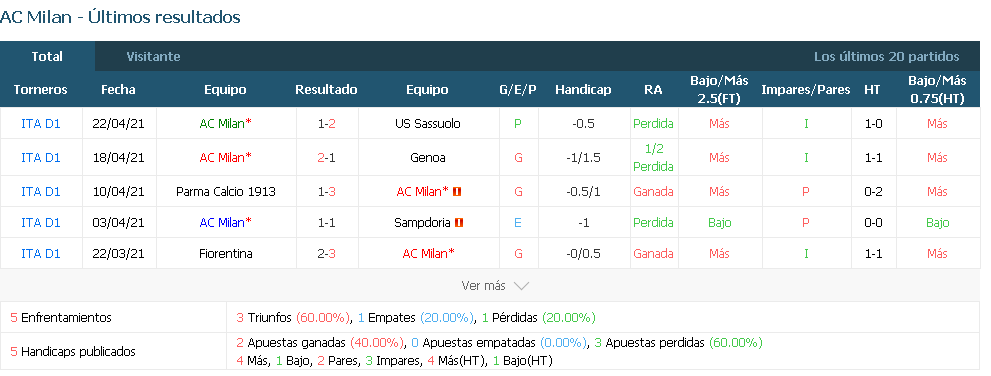Click the Impares/Pares column header
991x376 pixels.
[x=806, y=90]
